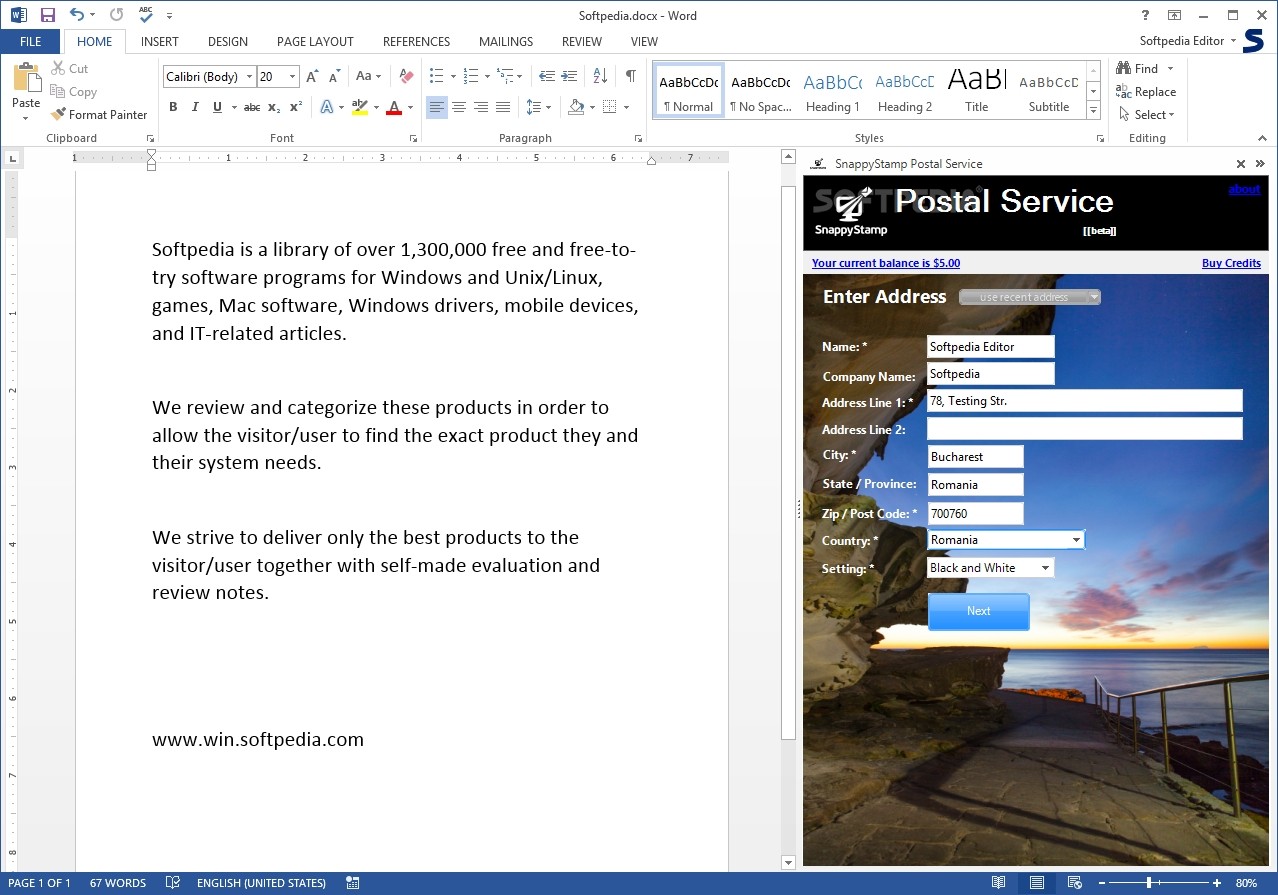Open the Change Case dropdown
This screenshot has height=895, width=1278.
(x=369, y=77)
